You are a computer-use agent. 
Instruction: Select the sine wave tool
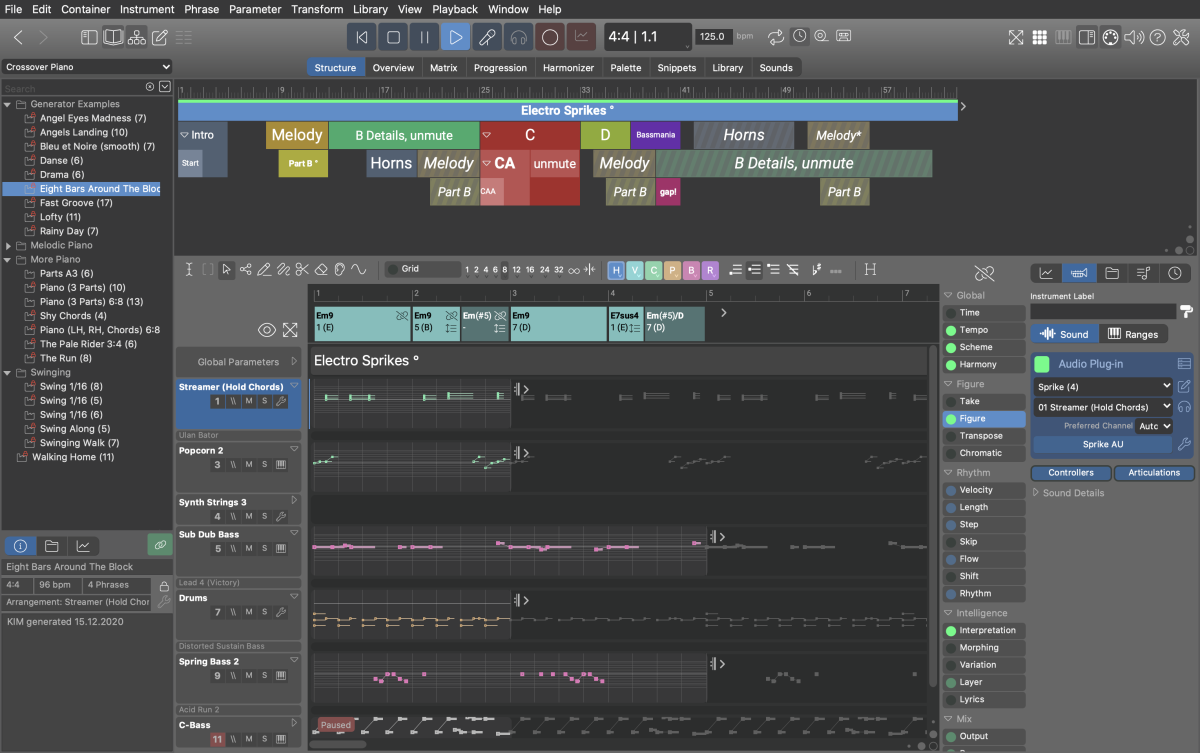(x=359, y=269)
